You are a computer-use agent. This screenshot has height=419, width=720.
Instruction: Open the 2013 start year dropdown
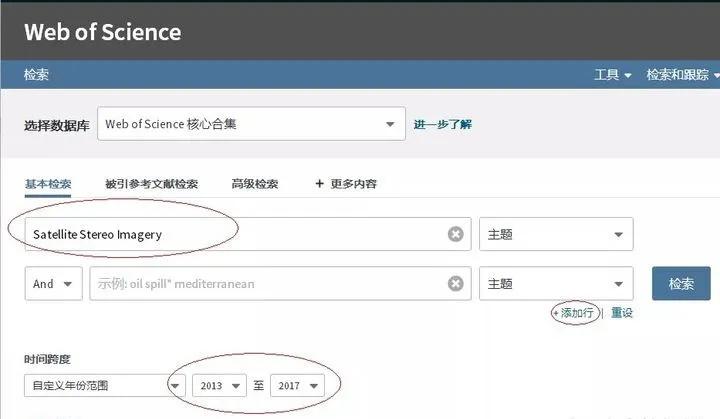[x=219, y=385]
